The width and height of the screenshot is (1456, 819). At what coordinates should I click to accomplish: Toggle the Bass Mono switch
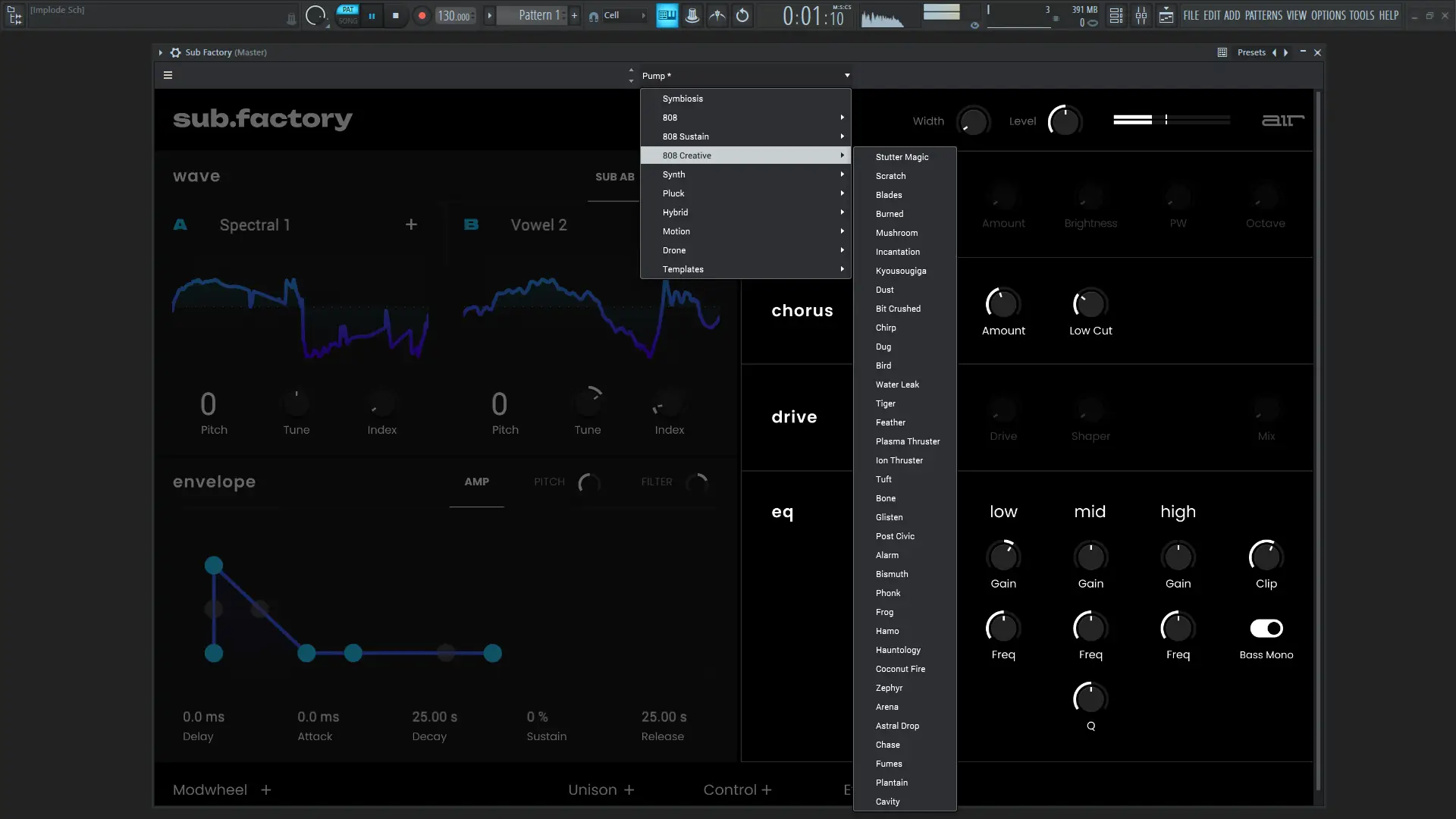coord(1266,628)
